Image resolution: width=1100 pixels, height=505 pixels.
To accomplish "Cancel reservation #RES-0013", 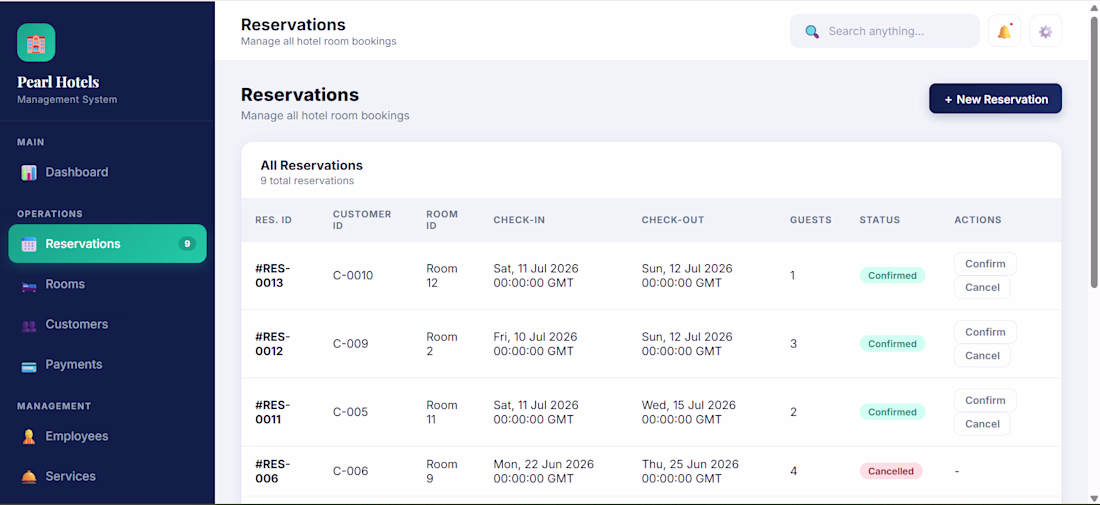I will (x=982, y=287).
